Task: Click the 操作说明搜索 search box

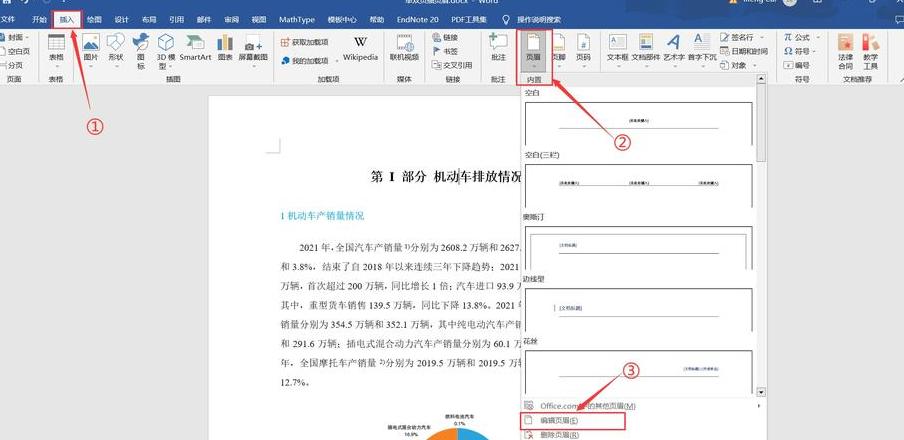Action: (538, 20)
